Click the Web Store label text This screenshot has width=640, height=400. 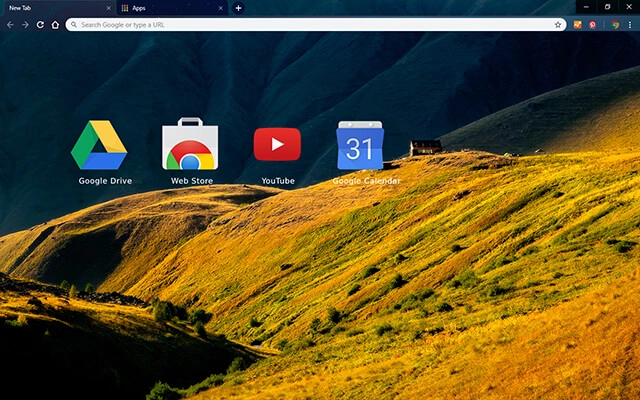192,181
